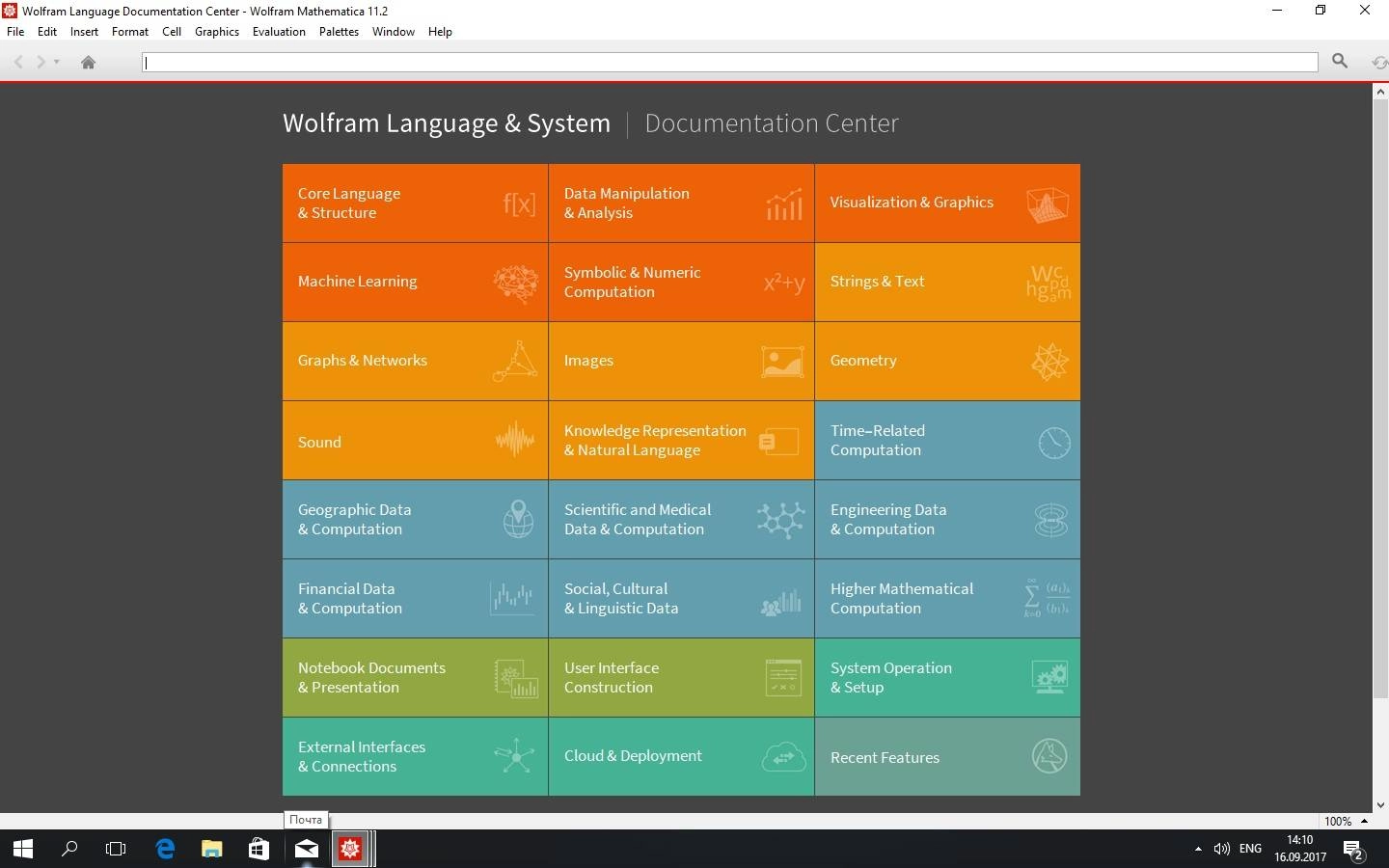Open the File menu
Screen dimensions: 1389x868
click(x=15, y=32)
